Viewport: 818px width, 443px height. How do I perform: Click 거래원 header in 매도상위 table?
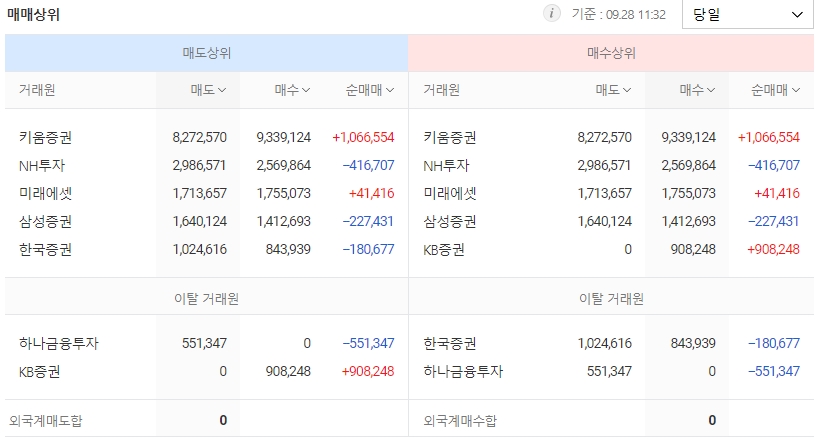click(37, 90)
